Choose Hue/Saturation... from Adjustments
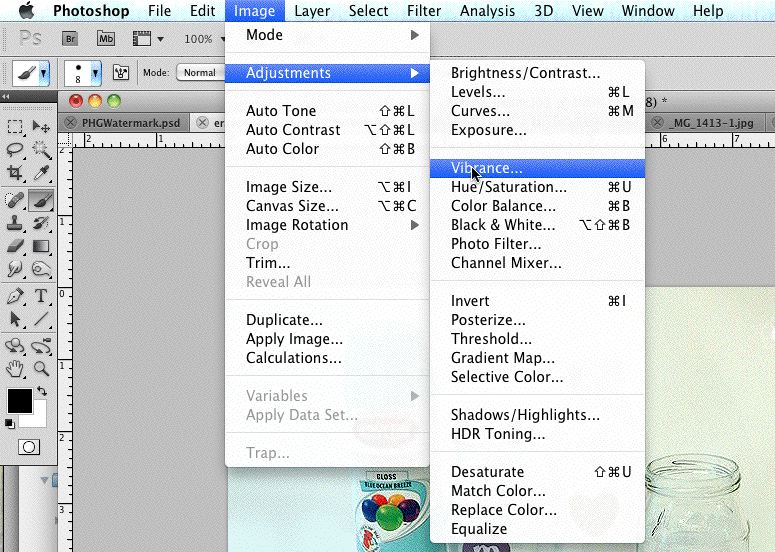The width and height of the screenshot is (775, 552). point(537,187)
